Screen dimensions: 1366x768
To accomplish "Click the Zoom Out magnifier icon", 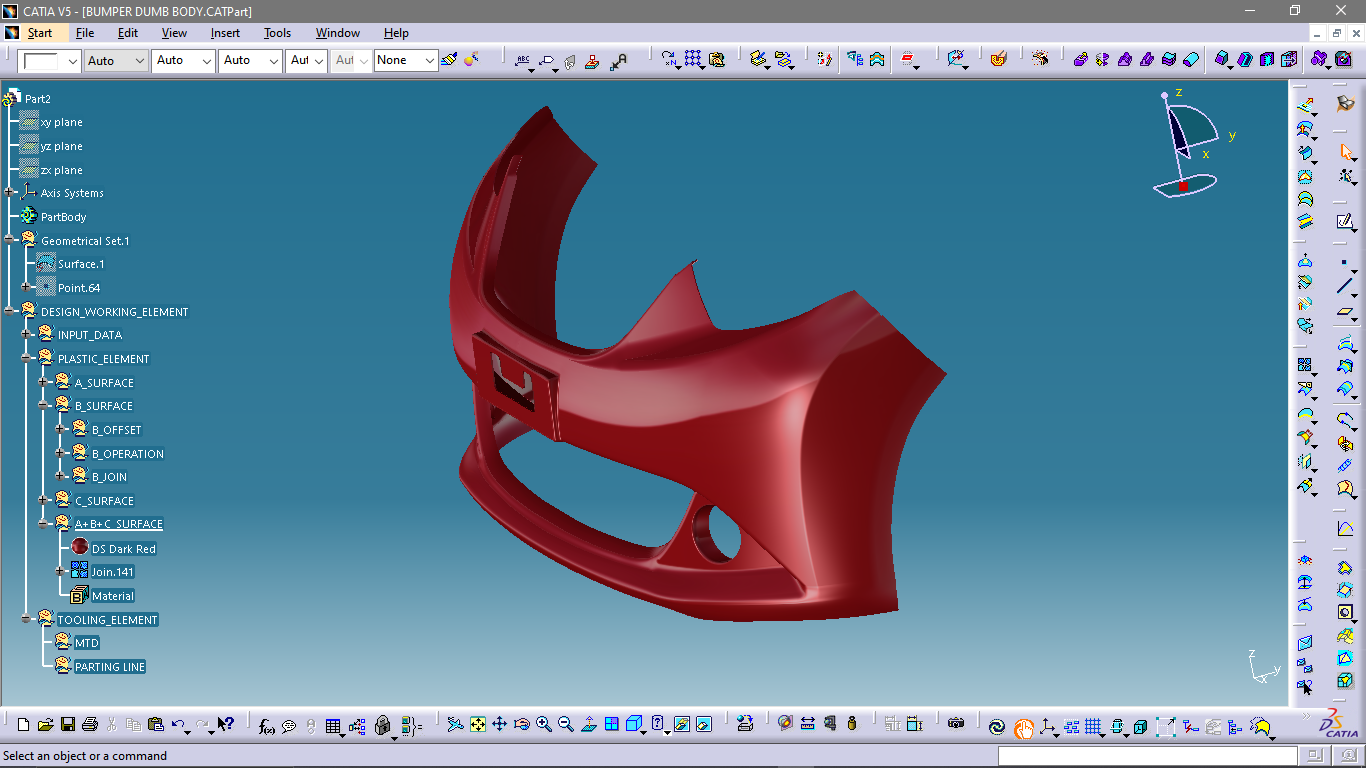I will [x=565, y=724].
